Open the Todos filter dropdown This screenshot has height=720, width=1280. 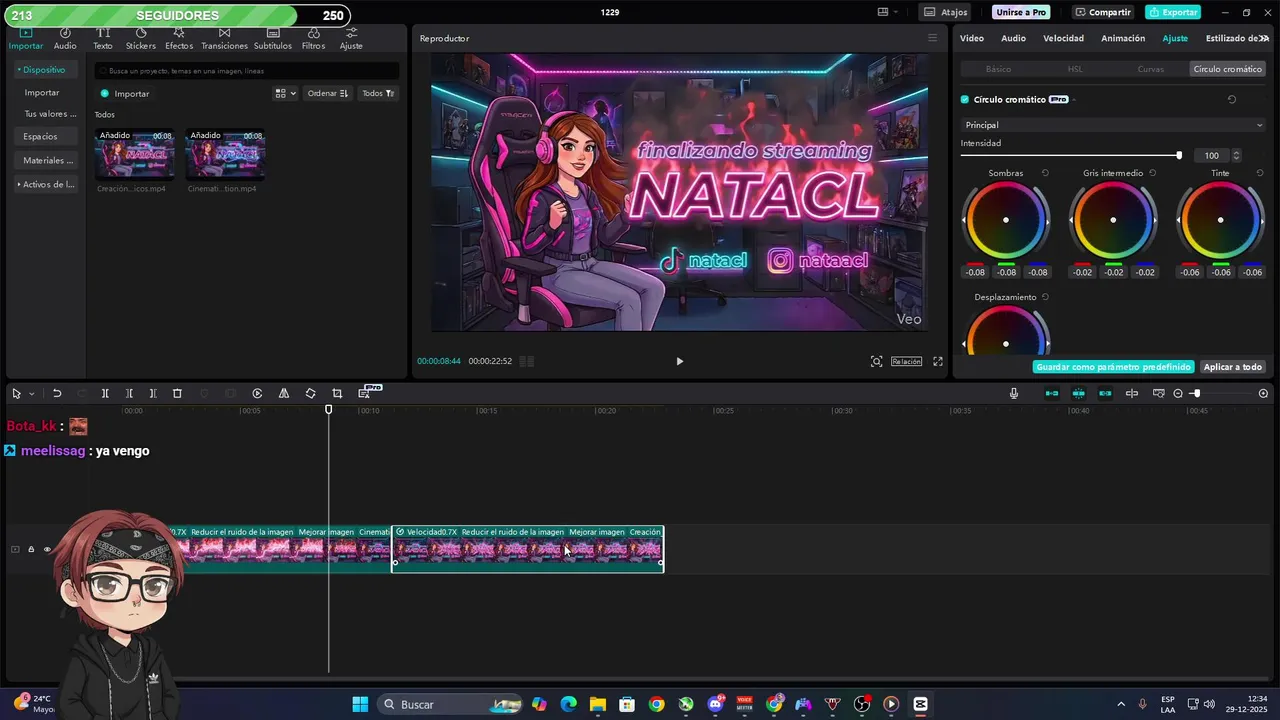click(x=378, y=93)
